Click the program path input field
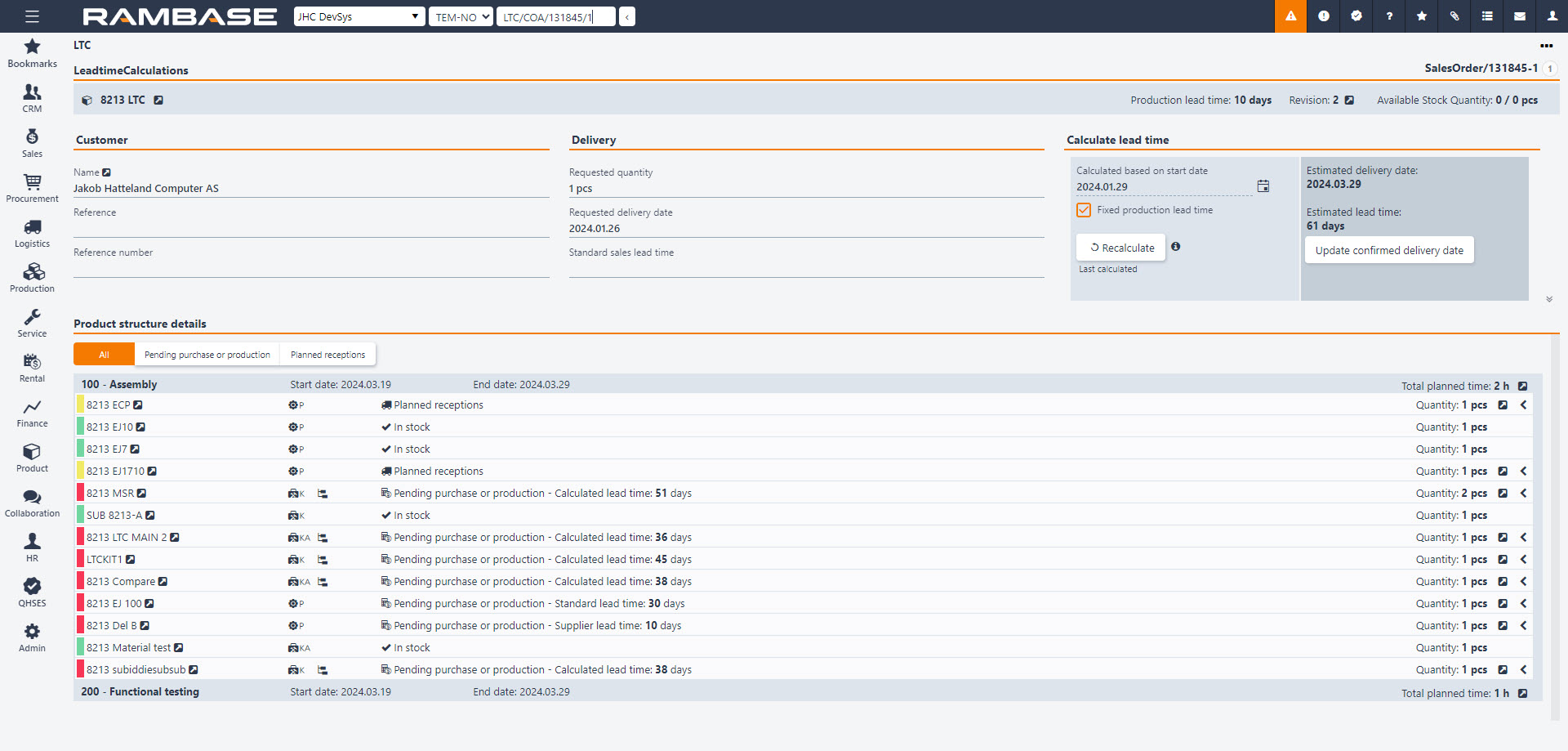This screenshot has width=1568, height=751. point(555,16)
